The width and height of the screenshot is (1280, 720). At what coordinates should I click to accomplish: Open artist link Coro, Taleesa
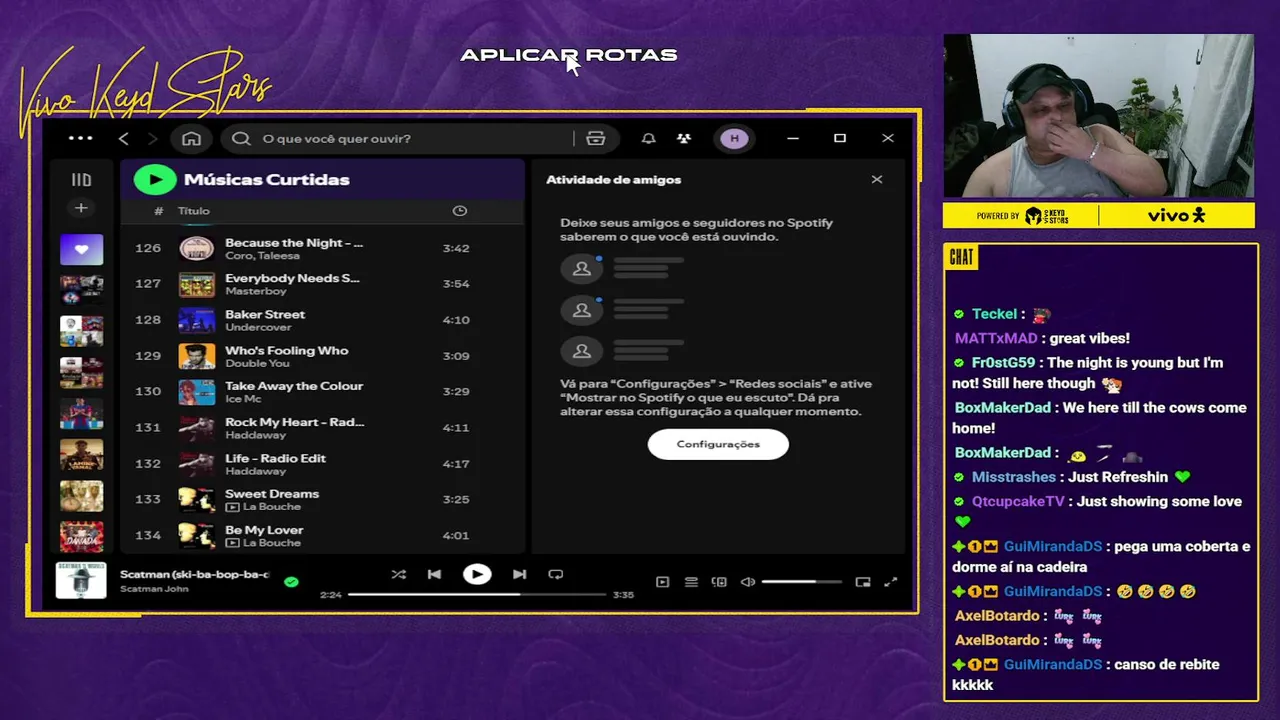pyautogui.click(x=262, y=256)
